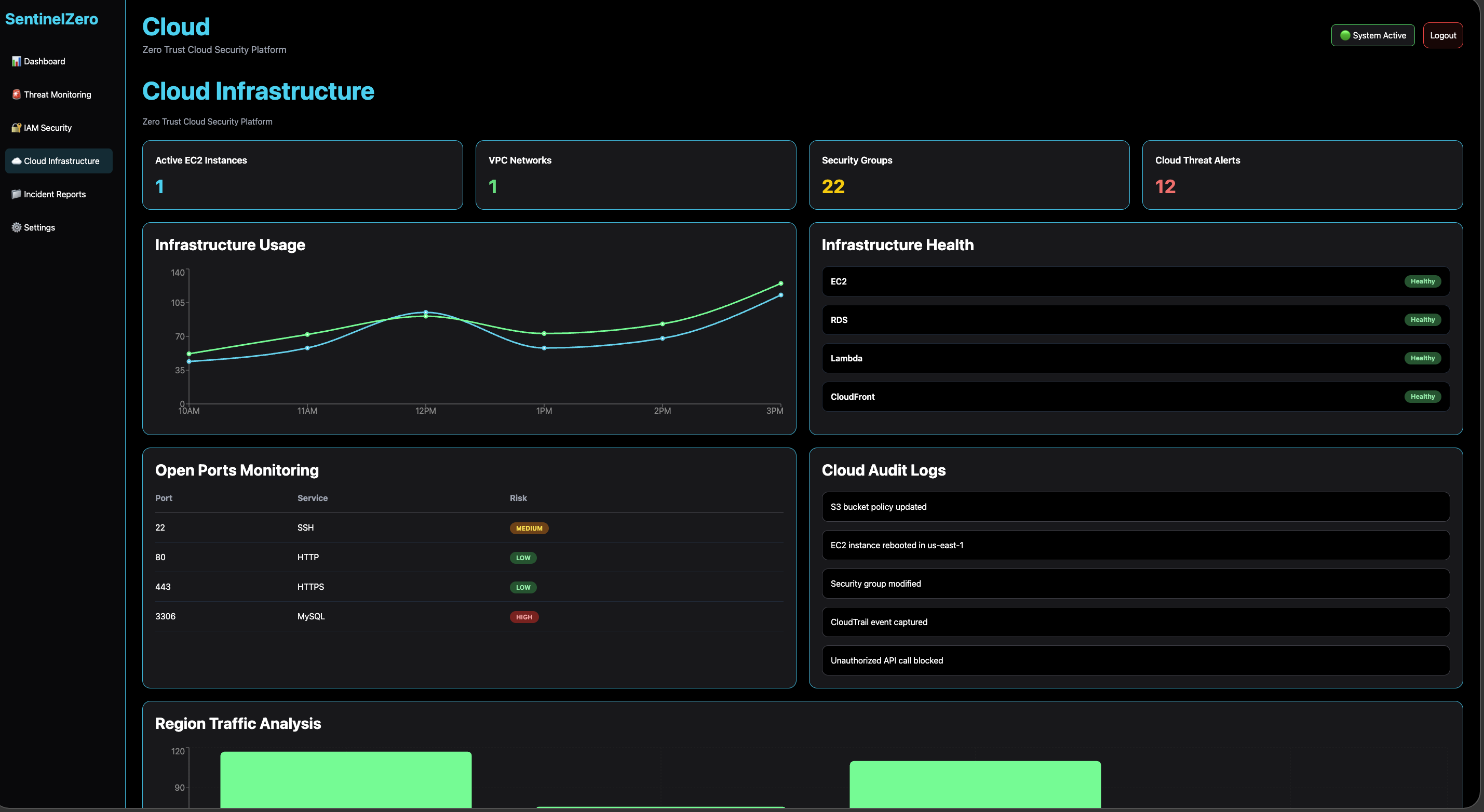
Task: Click the LOW risk badge for HTTPS
Action: pos(523,587)
